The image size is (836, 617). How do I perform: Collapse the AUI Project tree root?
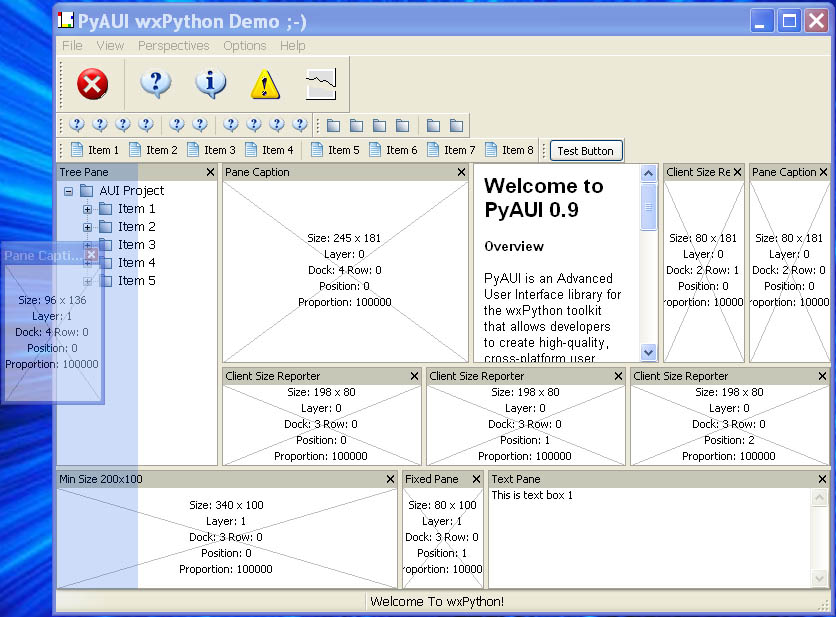69,191
